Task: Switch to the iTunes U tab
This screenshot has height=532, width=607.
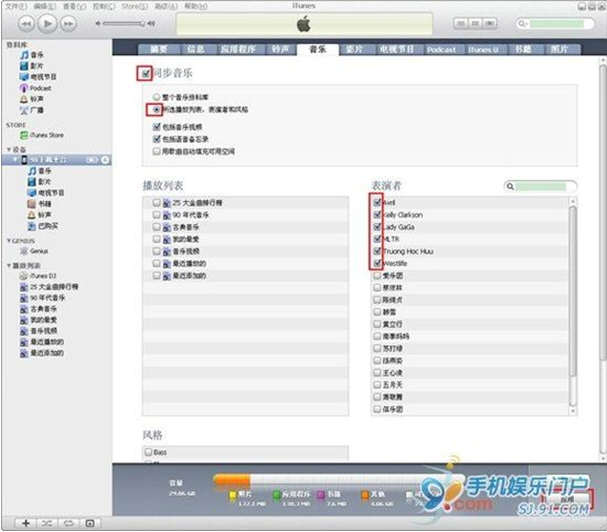Action: 483,49
